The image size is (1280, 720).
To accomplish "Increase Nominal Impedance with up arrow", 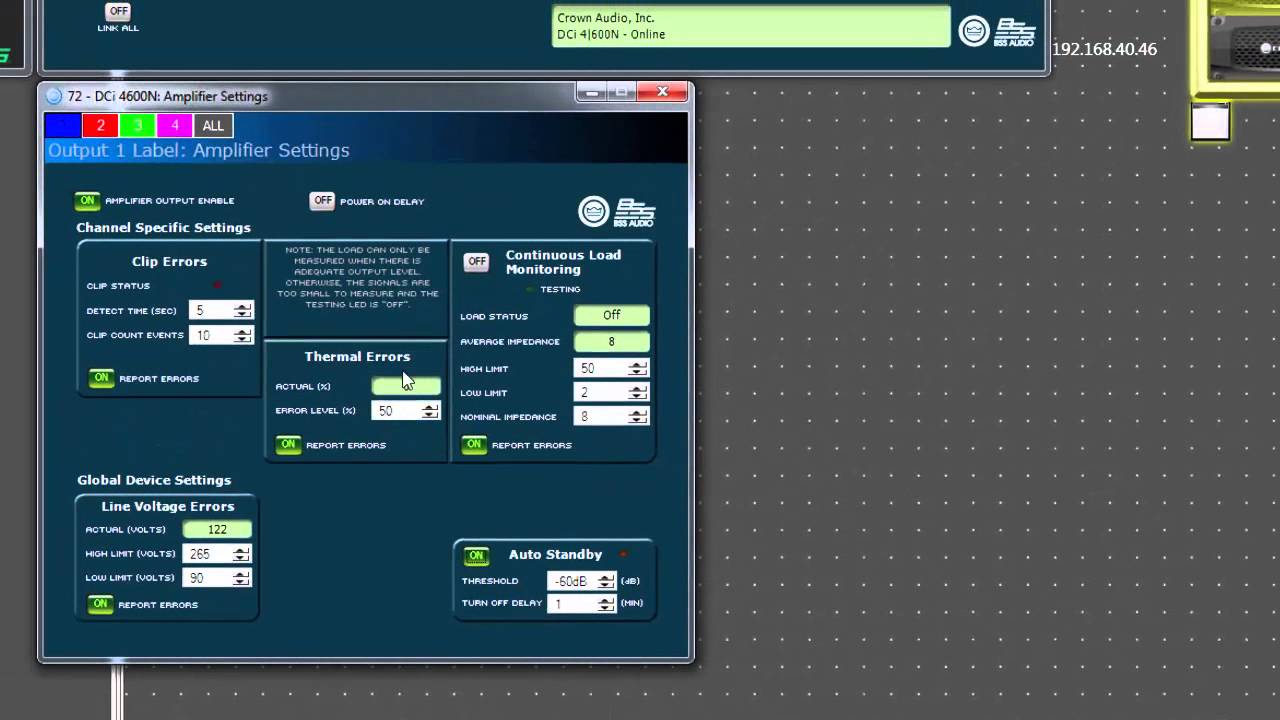I will pyautogui.click(x=638, y=413).
